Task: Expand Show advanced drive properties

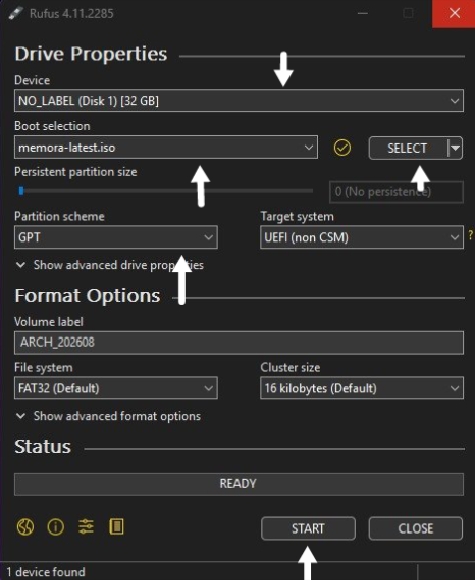Action: point(110,265)
